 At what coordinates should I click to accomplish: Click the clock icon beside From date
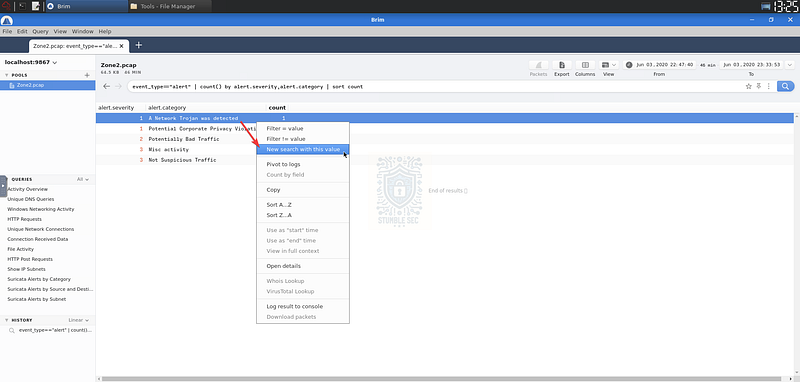629,65
